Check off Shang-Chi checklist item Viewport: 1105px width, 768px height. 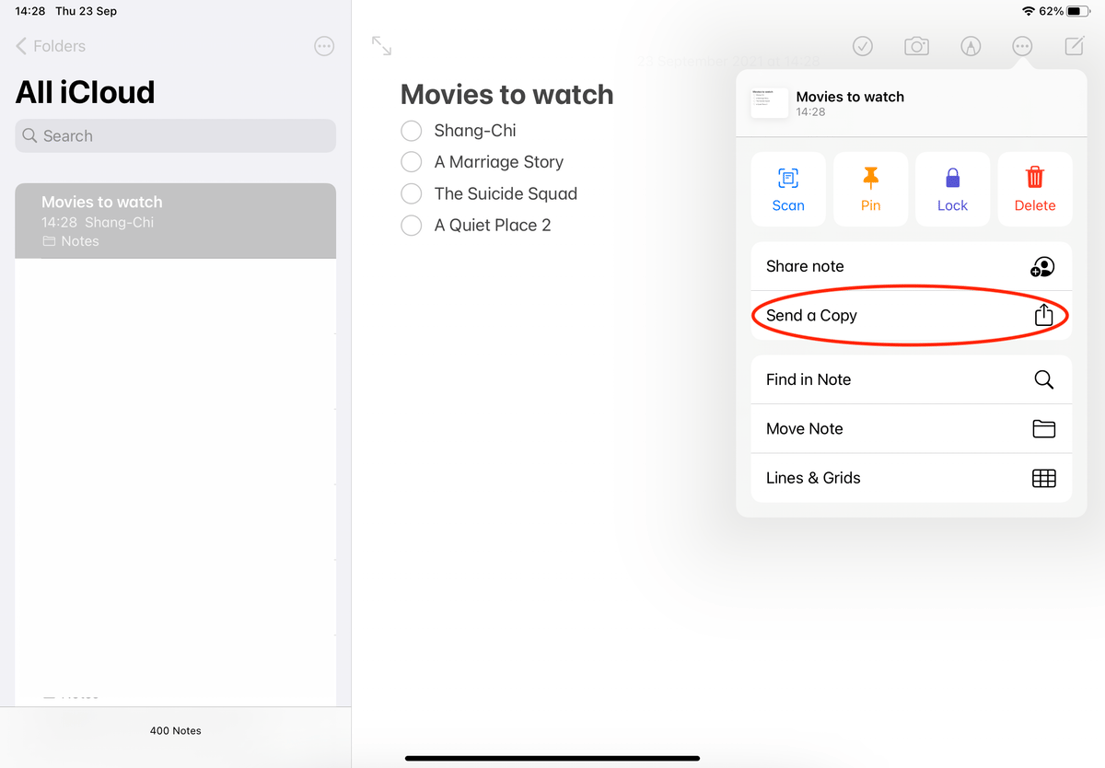click(x=411, y=130)
